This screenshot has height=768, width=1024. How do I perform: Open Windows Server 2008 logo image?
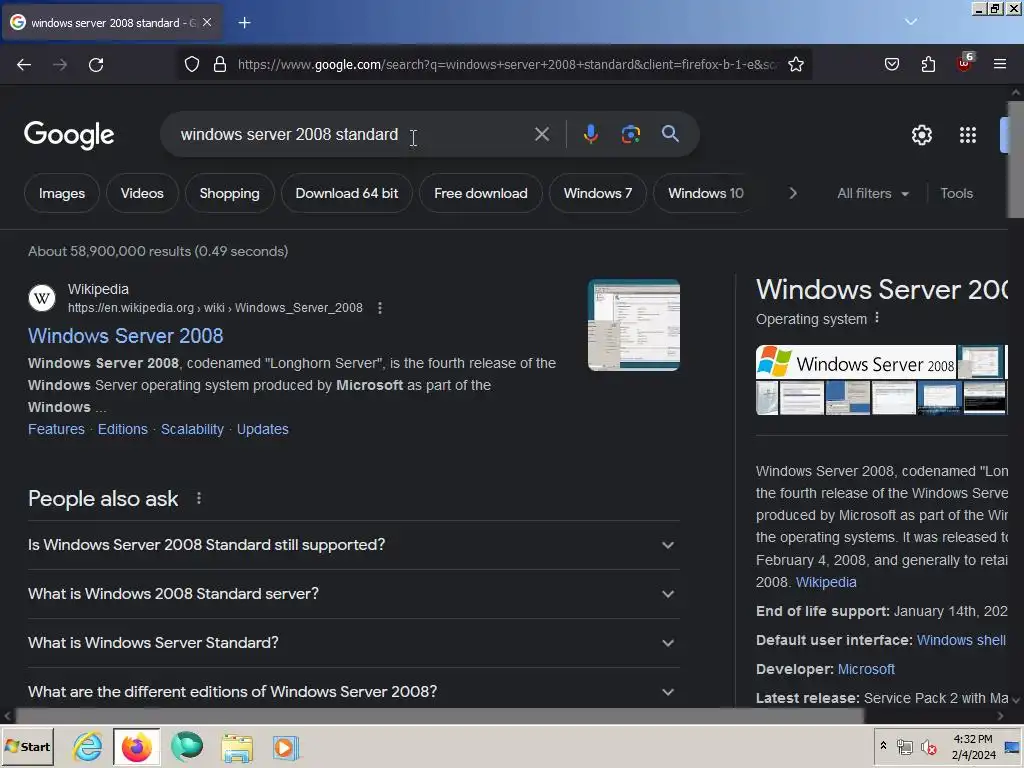tap(856, 362)
